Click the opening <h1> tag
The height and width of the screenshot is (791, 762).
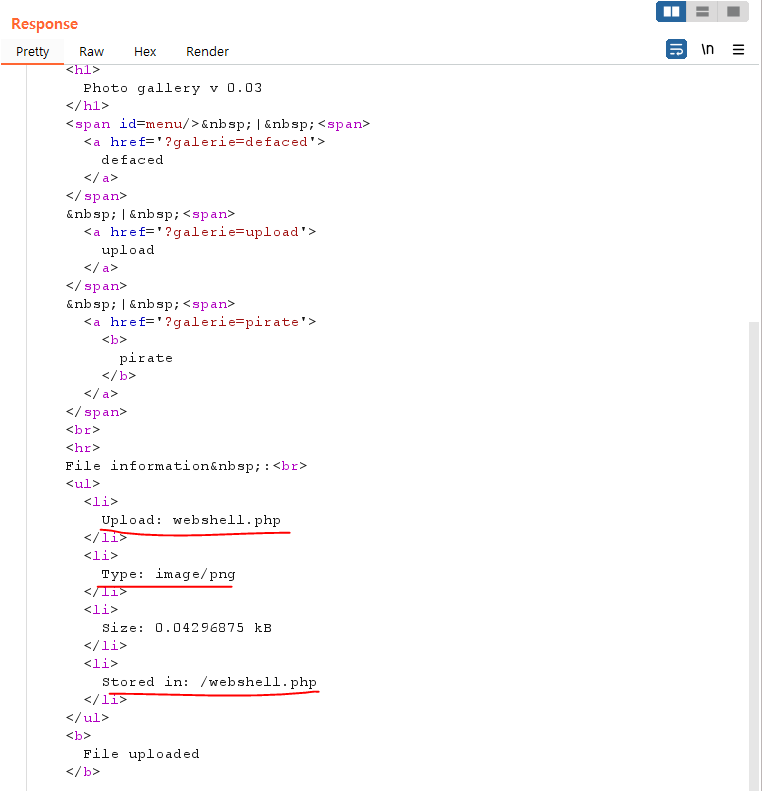point(83,70)
